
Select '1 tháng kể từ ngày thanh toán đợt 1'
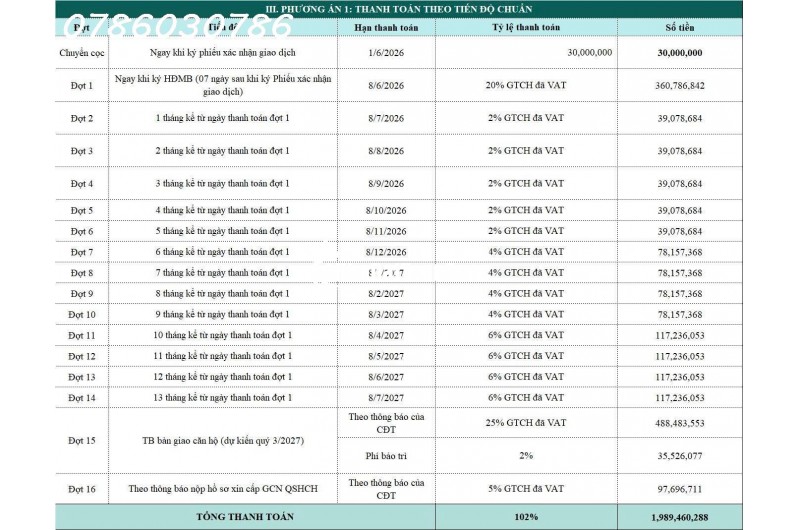coord(222,118)
